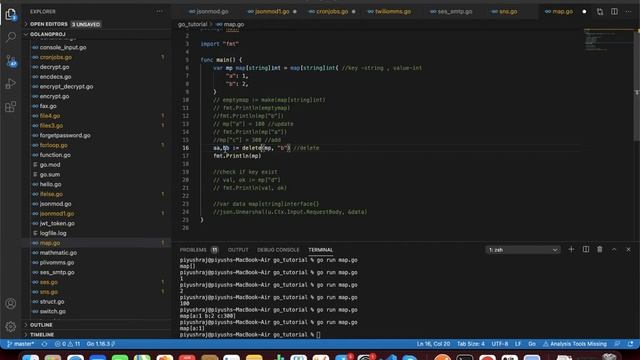Click go_tutorial in the breadcrumb
Image resolution: width=640 pixels, height=360 pixels.
[192, 24]
